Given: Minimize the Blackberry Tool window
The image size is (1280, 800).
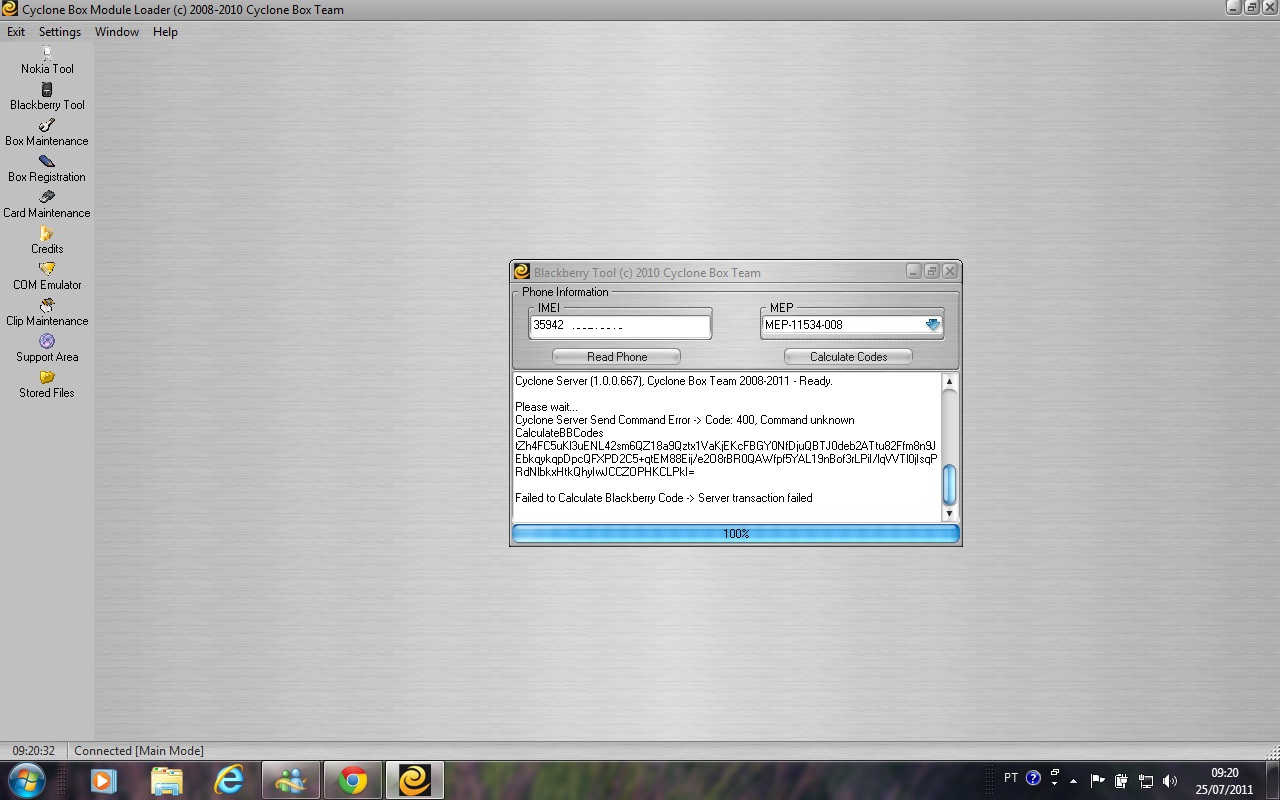Looking at the screenshot, I should [913, 271].
